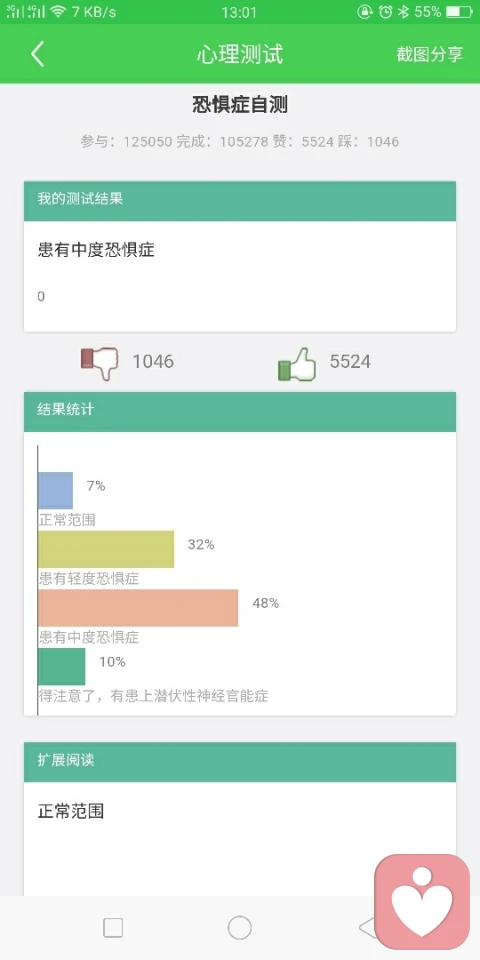Image resolution: width=480 pixels, height=960 pixels.
Task: Open the 扩展阅读 section header
Action: pyautogui.click(x=240, y=762)
